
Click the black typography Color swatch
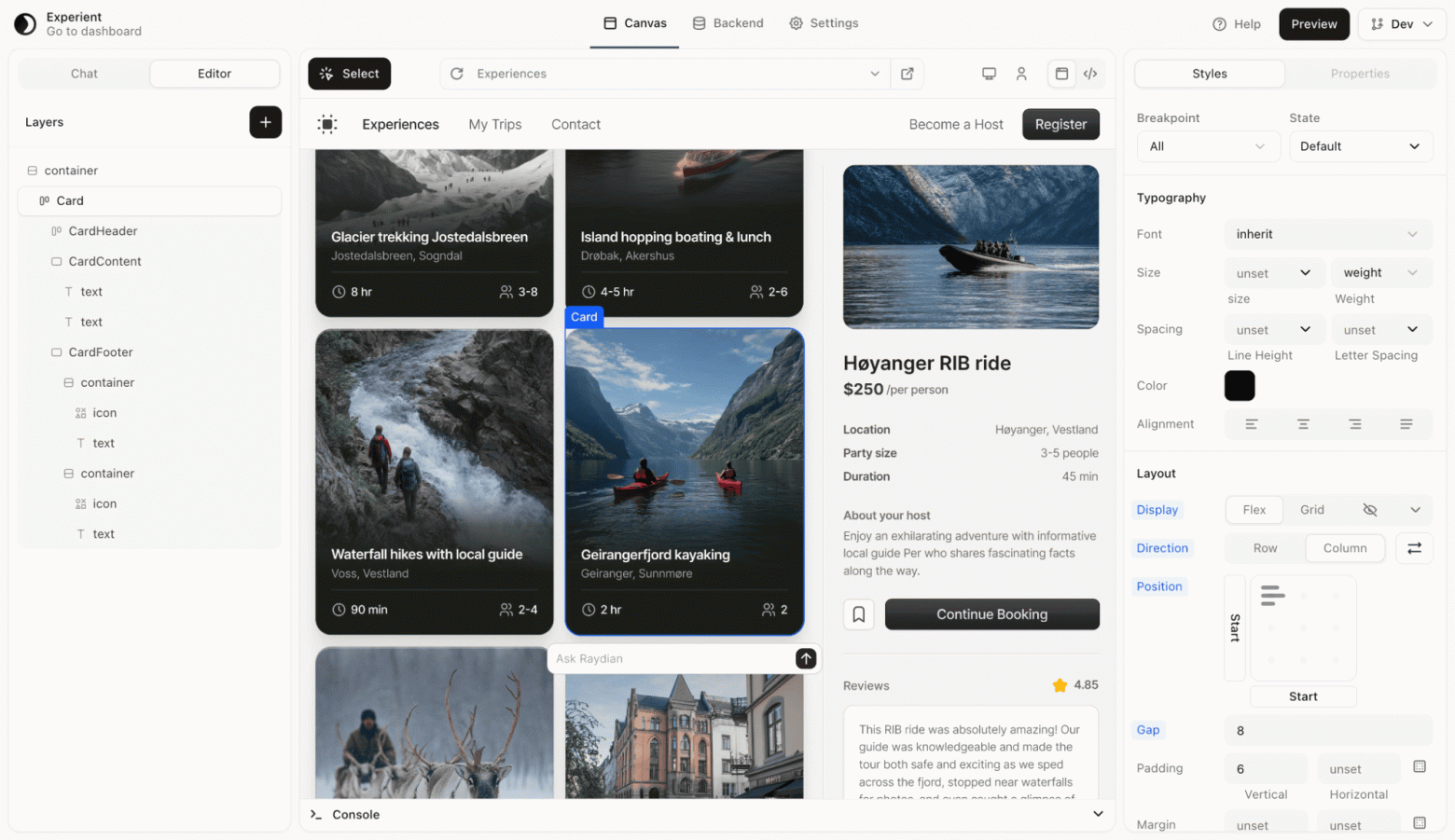point(1240,386)
